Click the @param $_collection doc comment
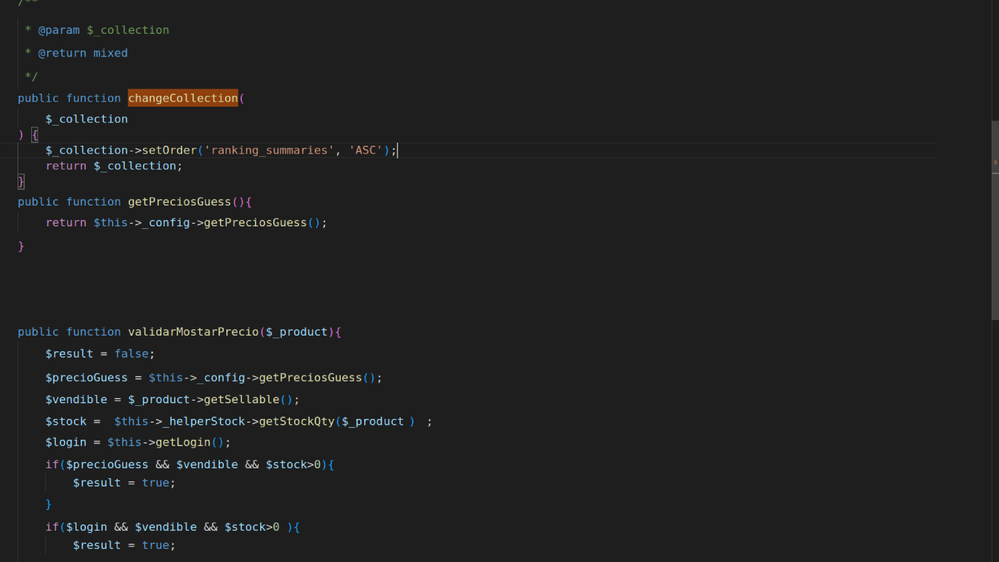 click(x=103, y=30)
